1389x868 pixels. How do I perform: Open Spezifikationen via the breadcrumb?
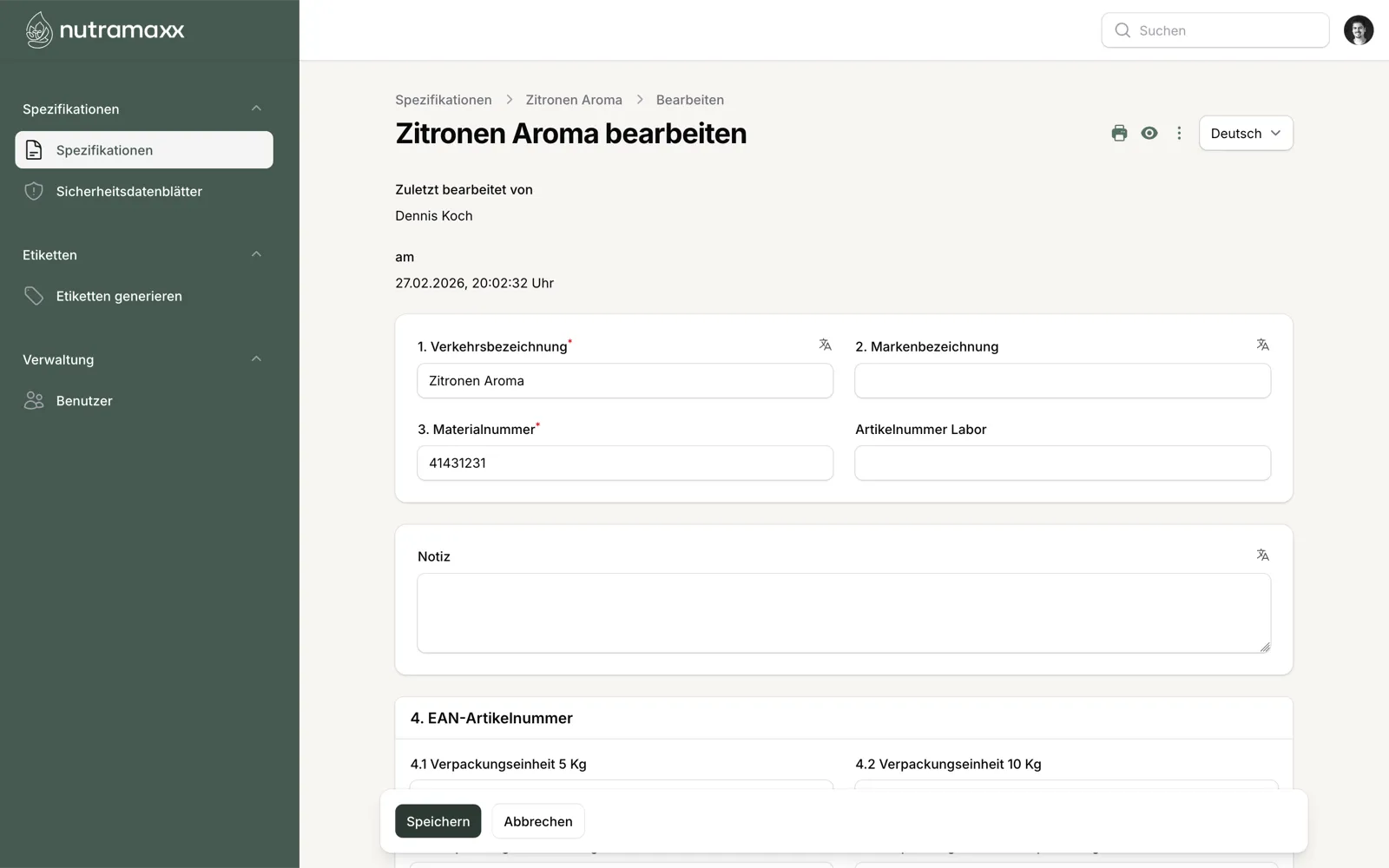tap(443, 100)
